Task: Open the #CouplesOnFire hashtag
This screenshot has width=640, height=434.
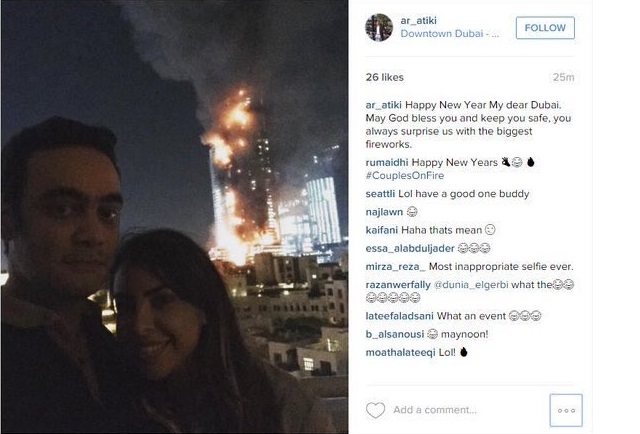Action: pyautogui.click(x=404, y=176)
